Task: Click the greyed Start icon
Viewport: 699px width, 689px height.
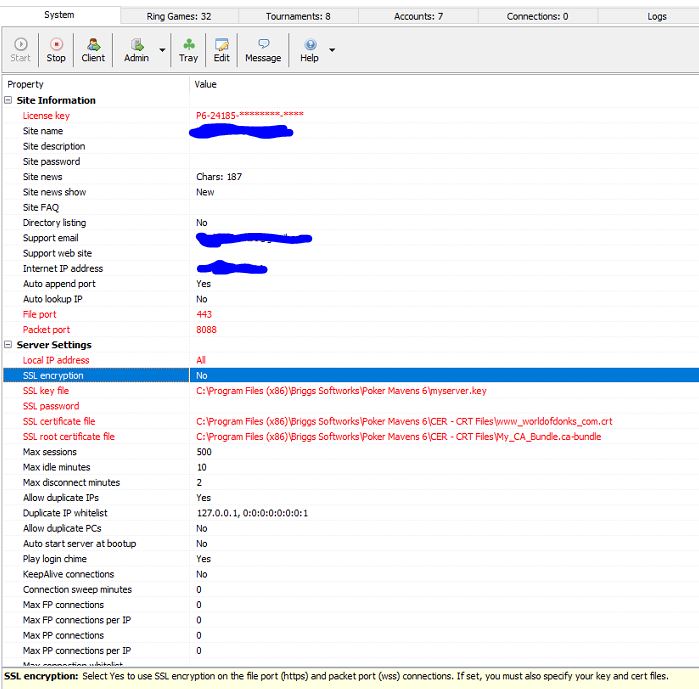Action: (x=20, y=49)
